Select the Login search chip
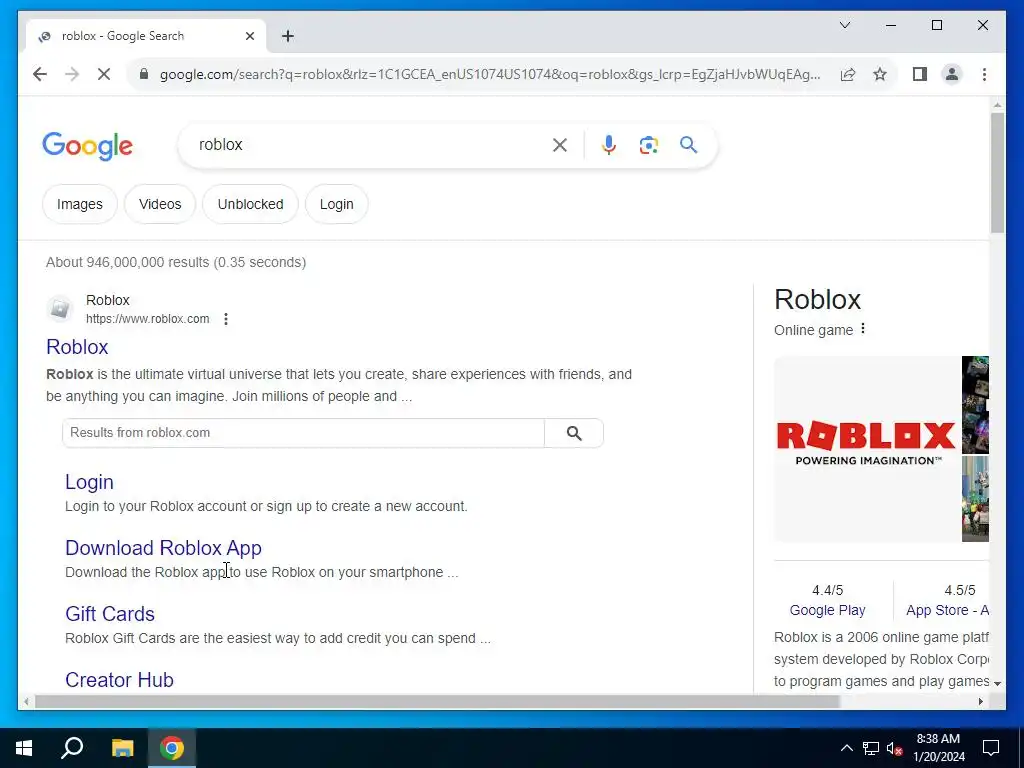 pos(336,204)
